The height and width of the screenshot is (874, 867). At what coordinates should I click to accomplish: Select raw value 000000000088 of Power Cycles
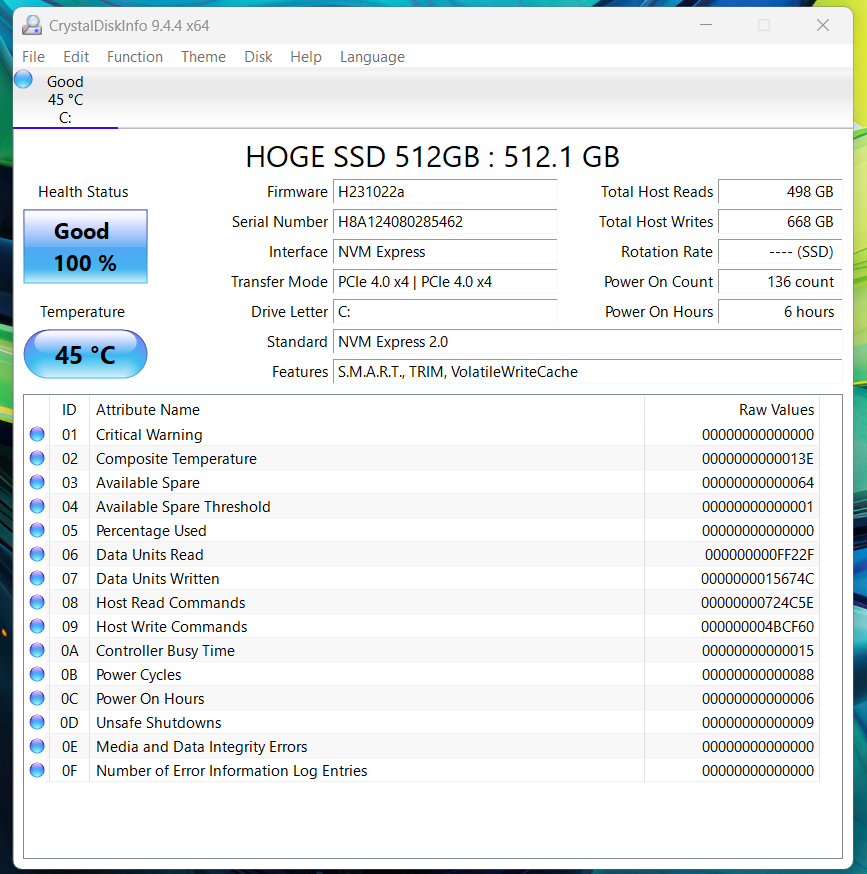tap(758, 674)
